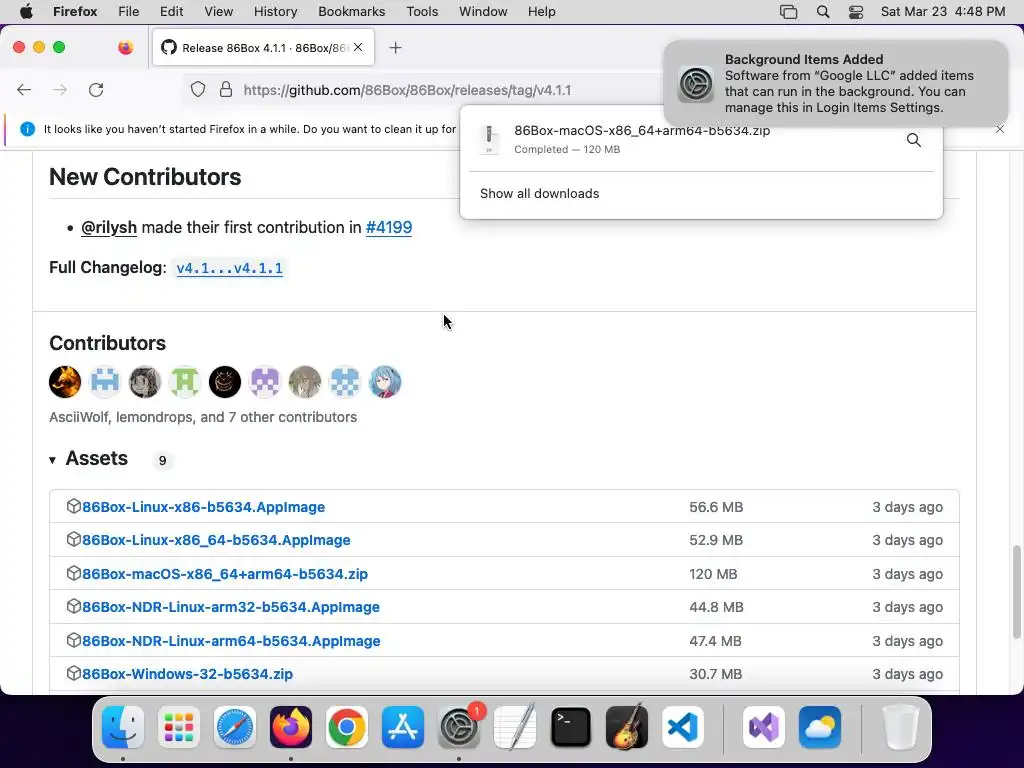
Task: Open a new Firefox tab
Action: coord(395,48)
